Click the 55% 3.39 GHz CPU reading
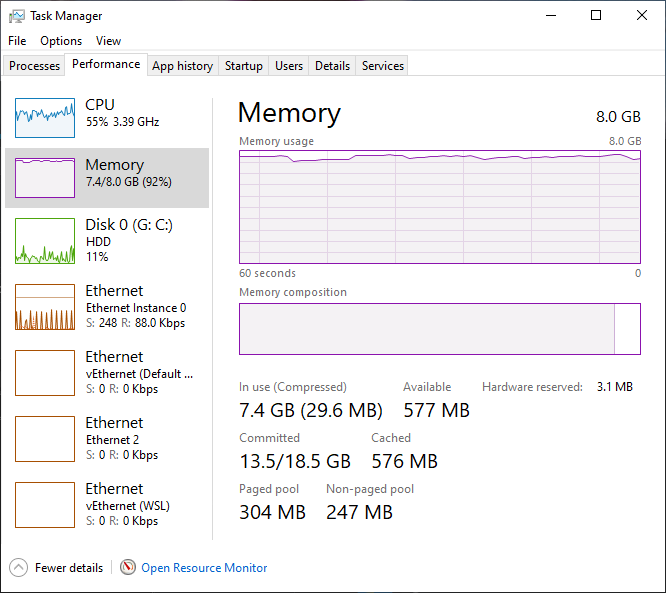This screenshot has height=593, width=666. click(x=122, y=122)
